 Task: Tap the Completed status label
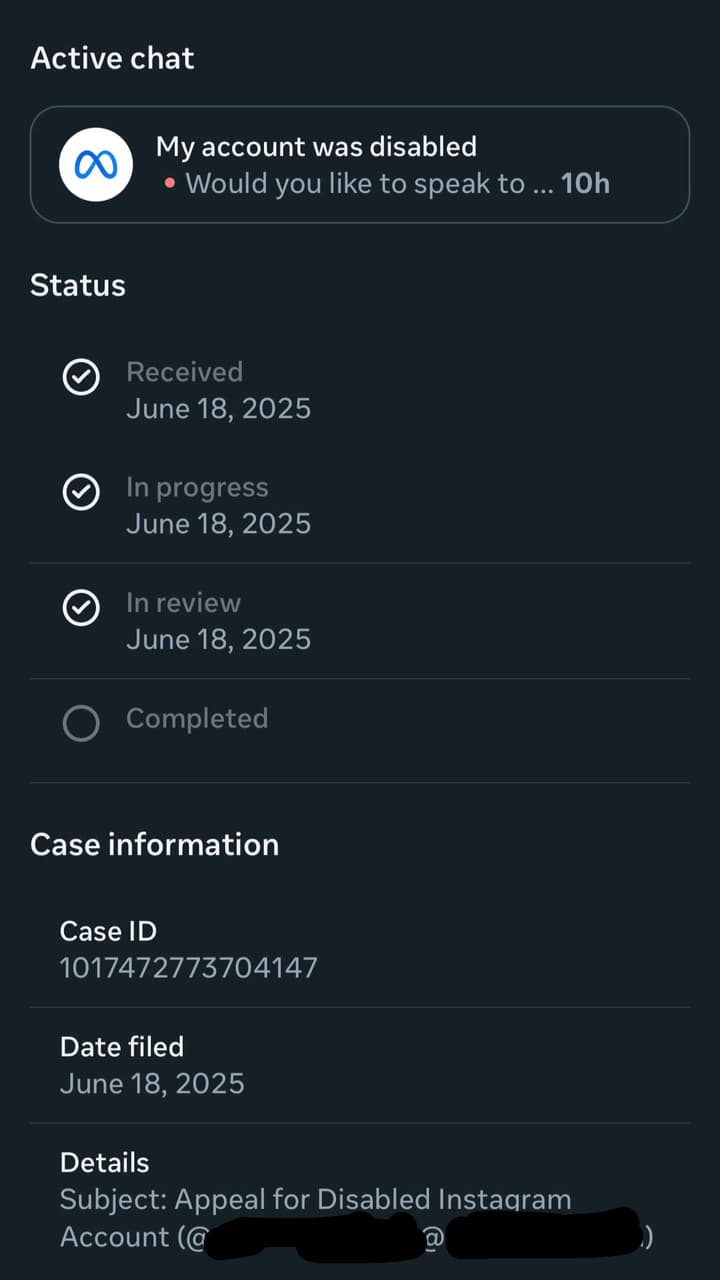click(x=197, y=719)
